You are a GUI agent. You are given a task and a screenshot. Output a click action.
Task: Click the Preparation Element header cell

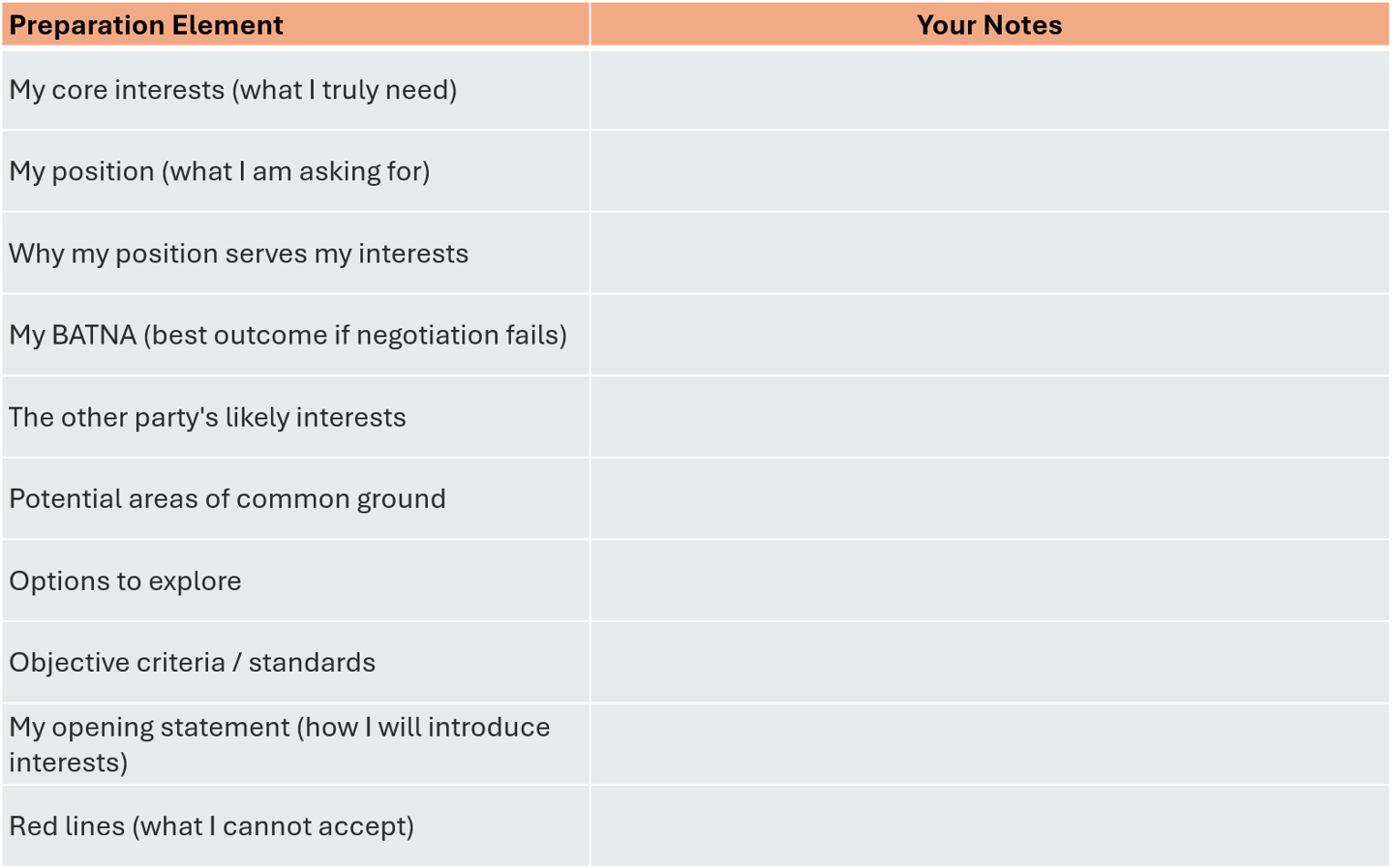point(295,24)
